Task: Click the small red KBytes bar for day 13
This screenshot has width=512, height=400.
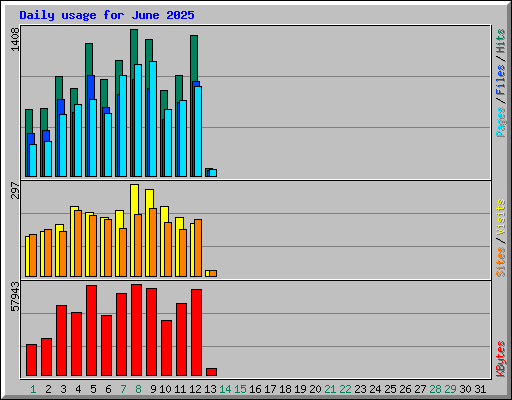Action: click(212, 372)
